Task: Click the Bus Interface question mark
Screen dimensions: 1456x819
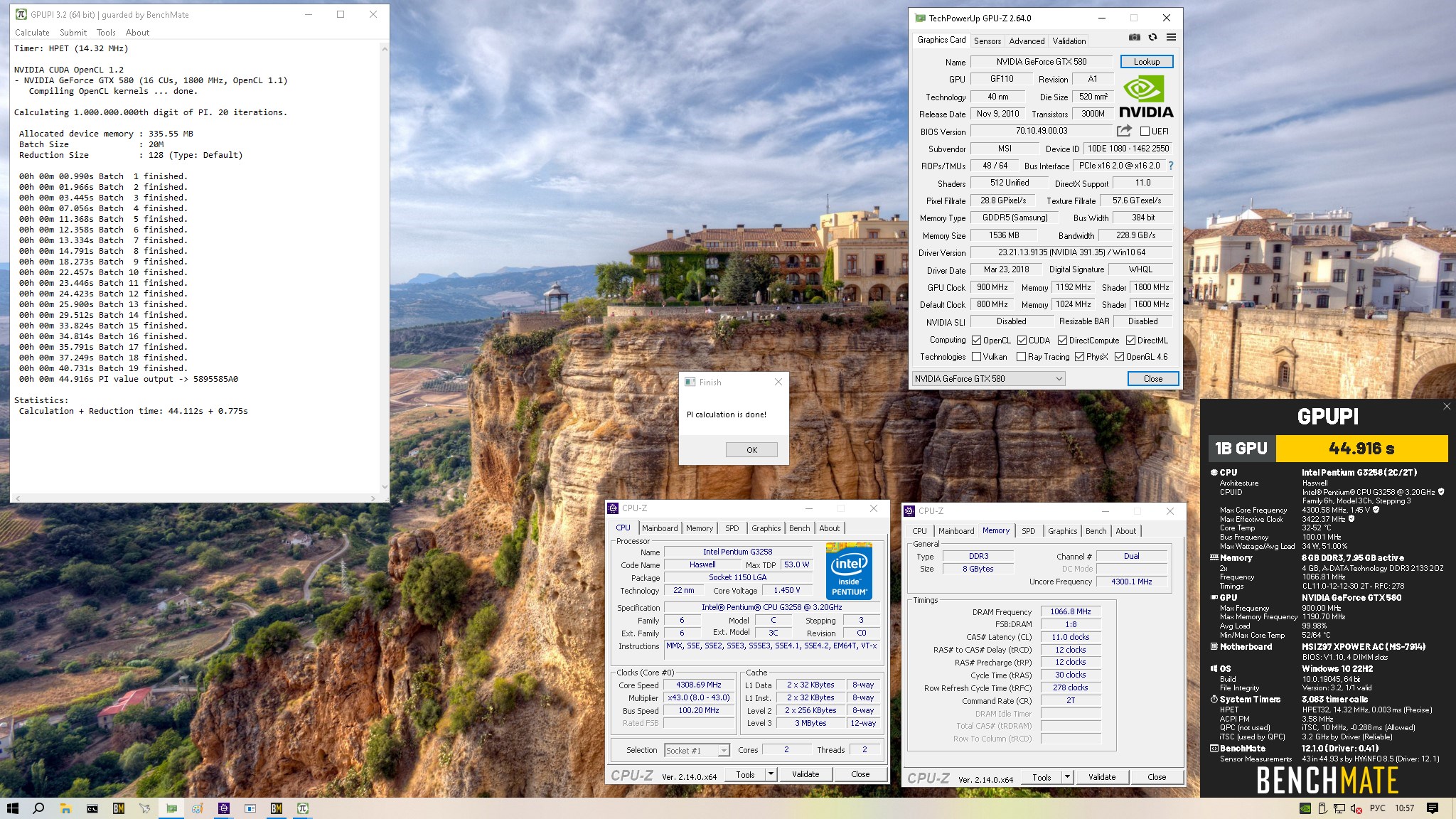Action: pos(1170,166)
